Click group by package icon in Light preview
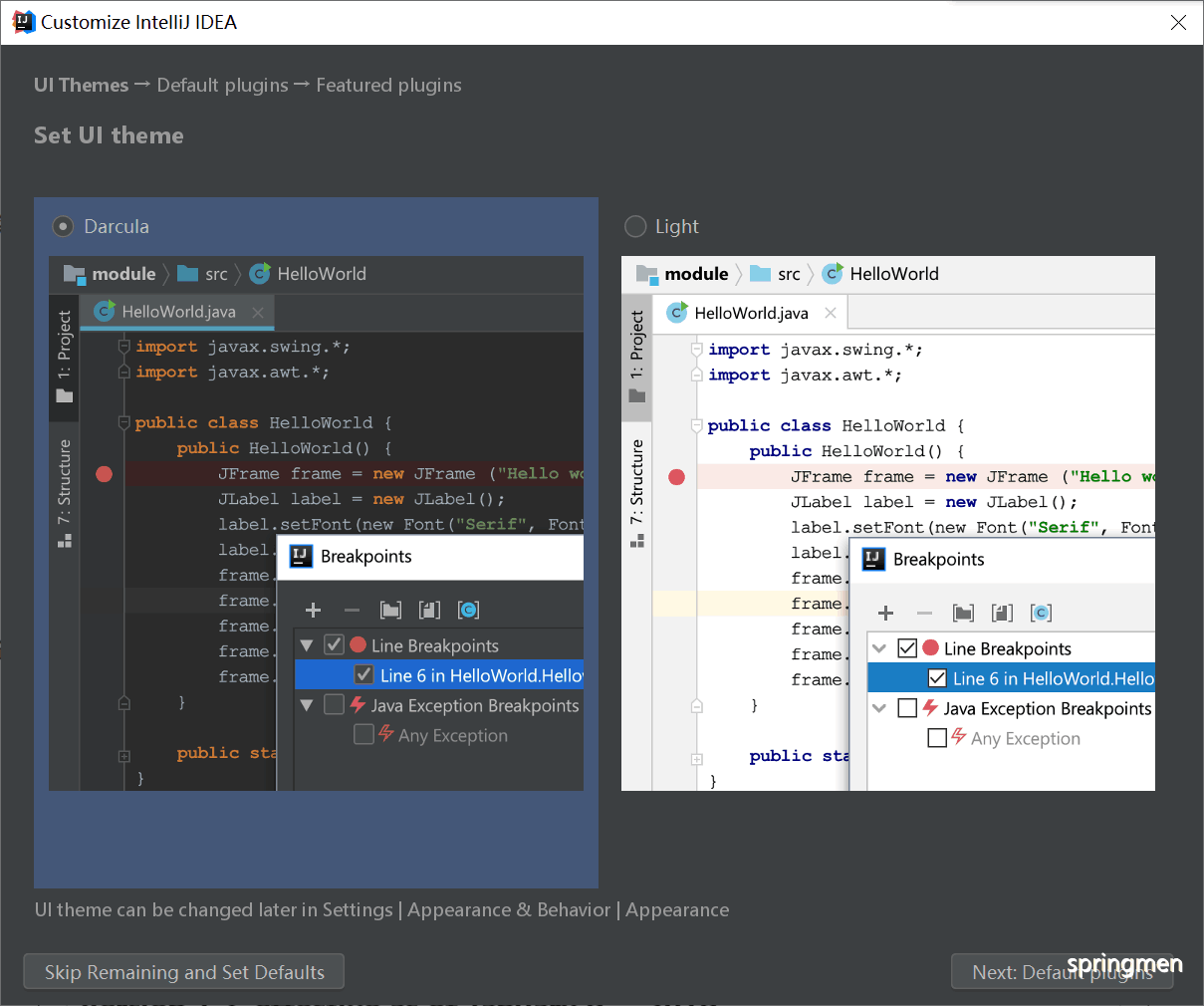Viewport: 1204px width, 1006px height. (964, 613)
